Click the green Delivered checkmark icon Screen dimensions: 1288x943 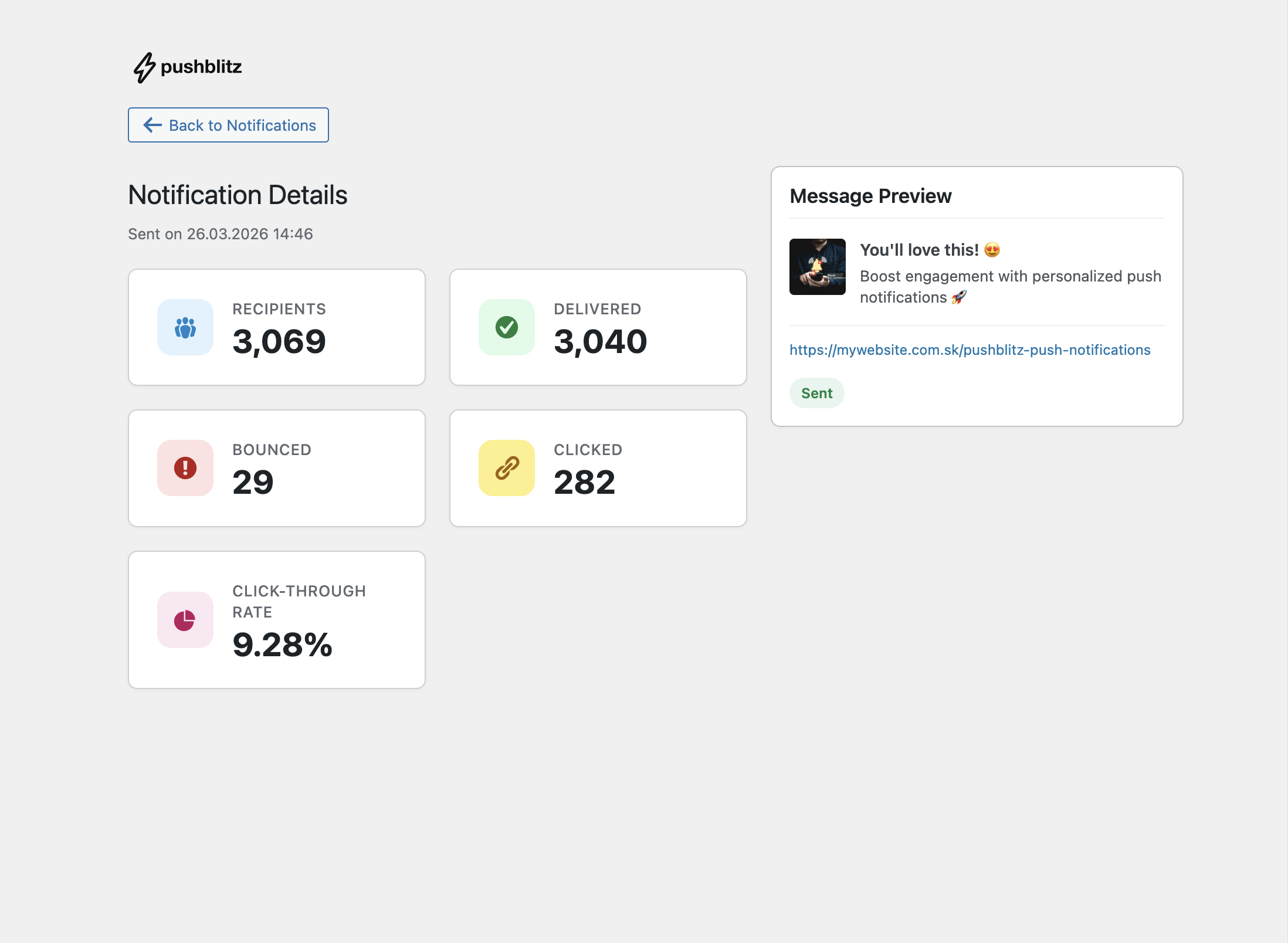coord(507,327)
